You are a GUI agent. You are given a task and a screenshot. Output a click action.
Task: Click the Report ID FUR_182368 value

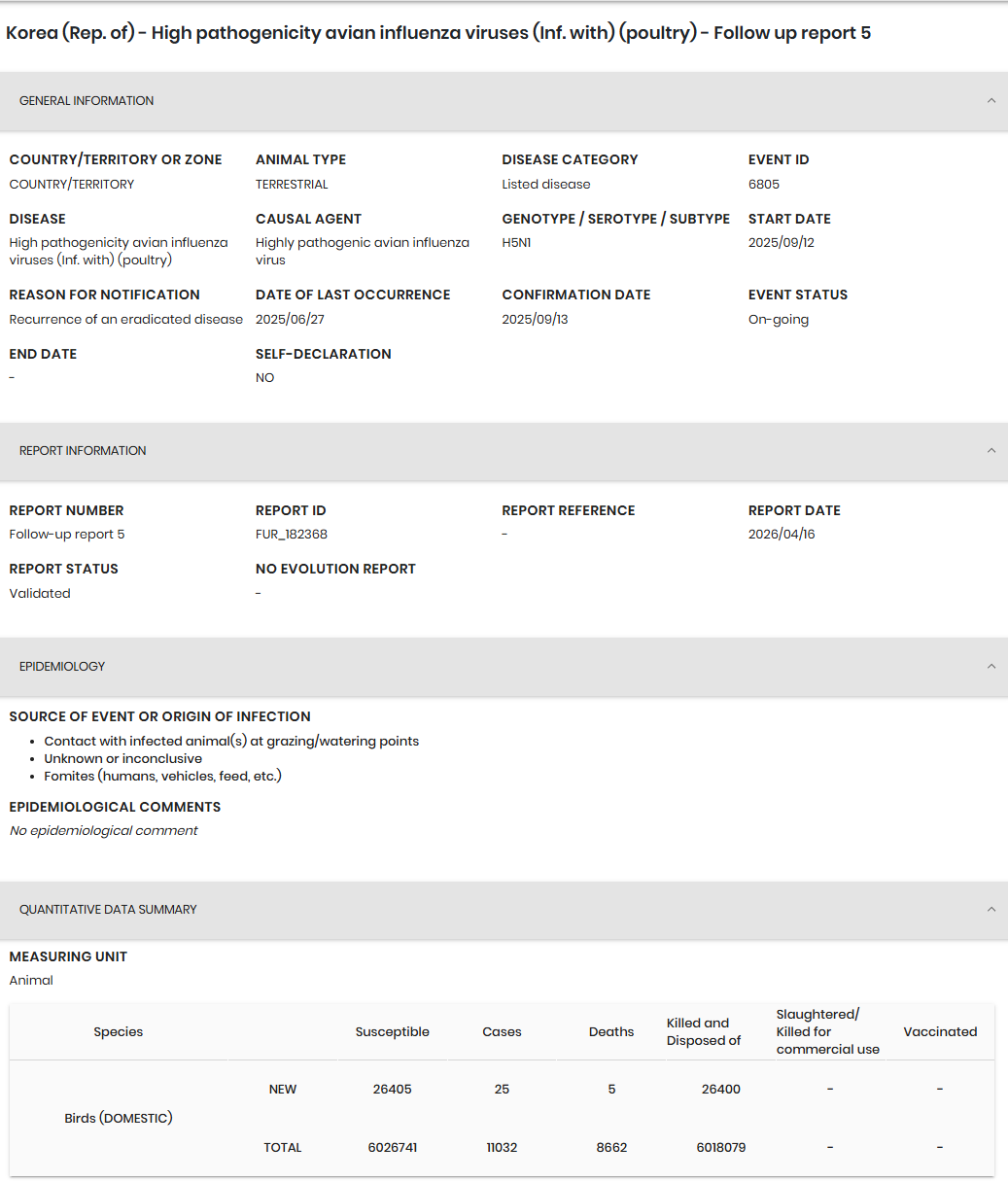coord(292,535)
